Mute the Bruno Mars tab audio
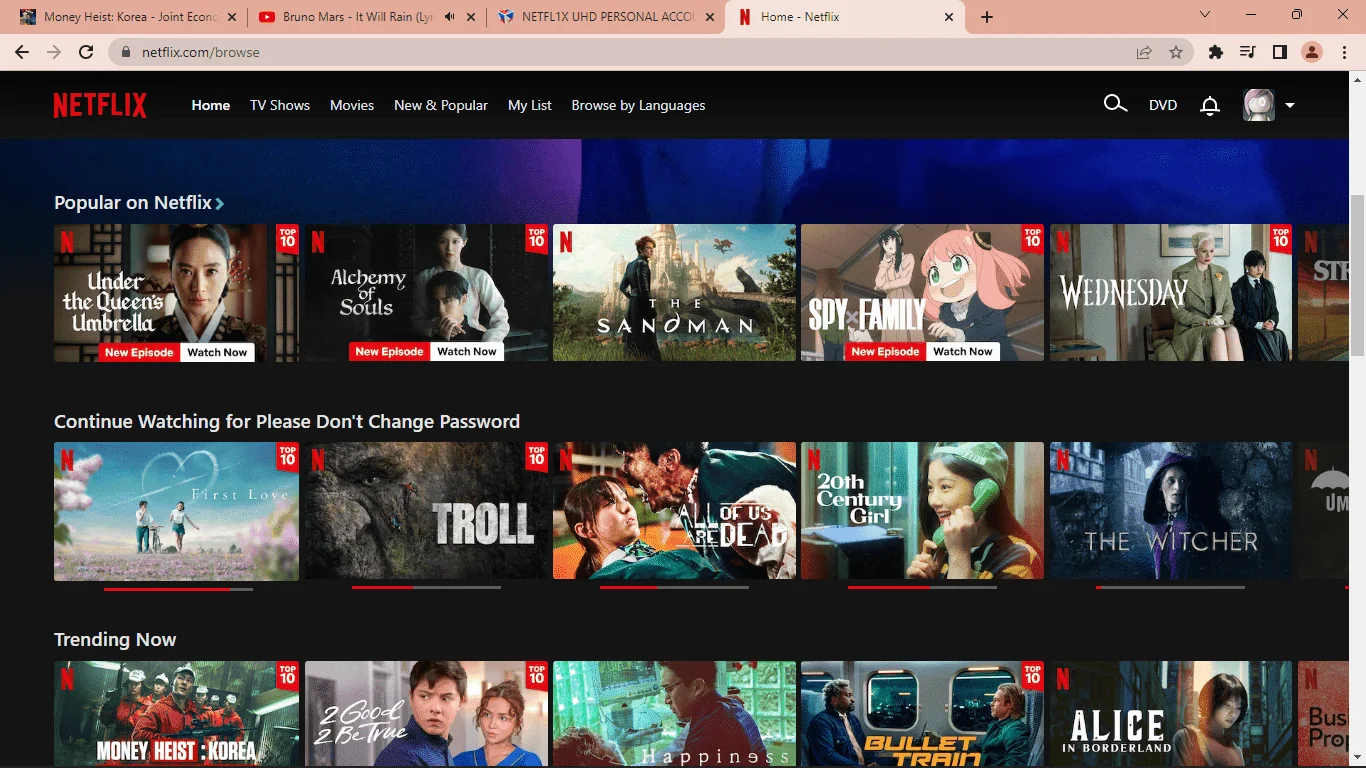 [x=449, y=17]
